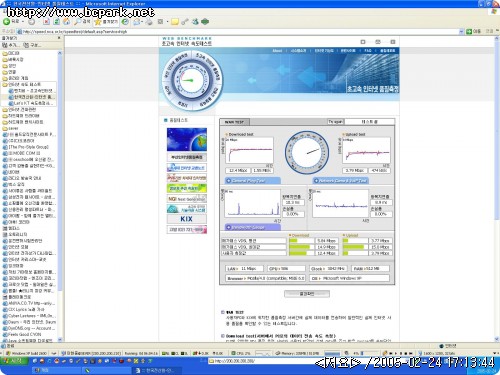The height and width of the screenshot is (375, 500).
Task: Click the KIX banner link
Action: tap(187, 219)
